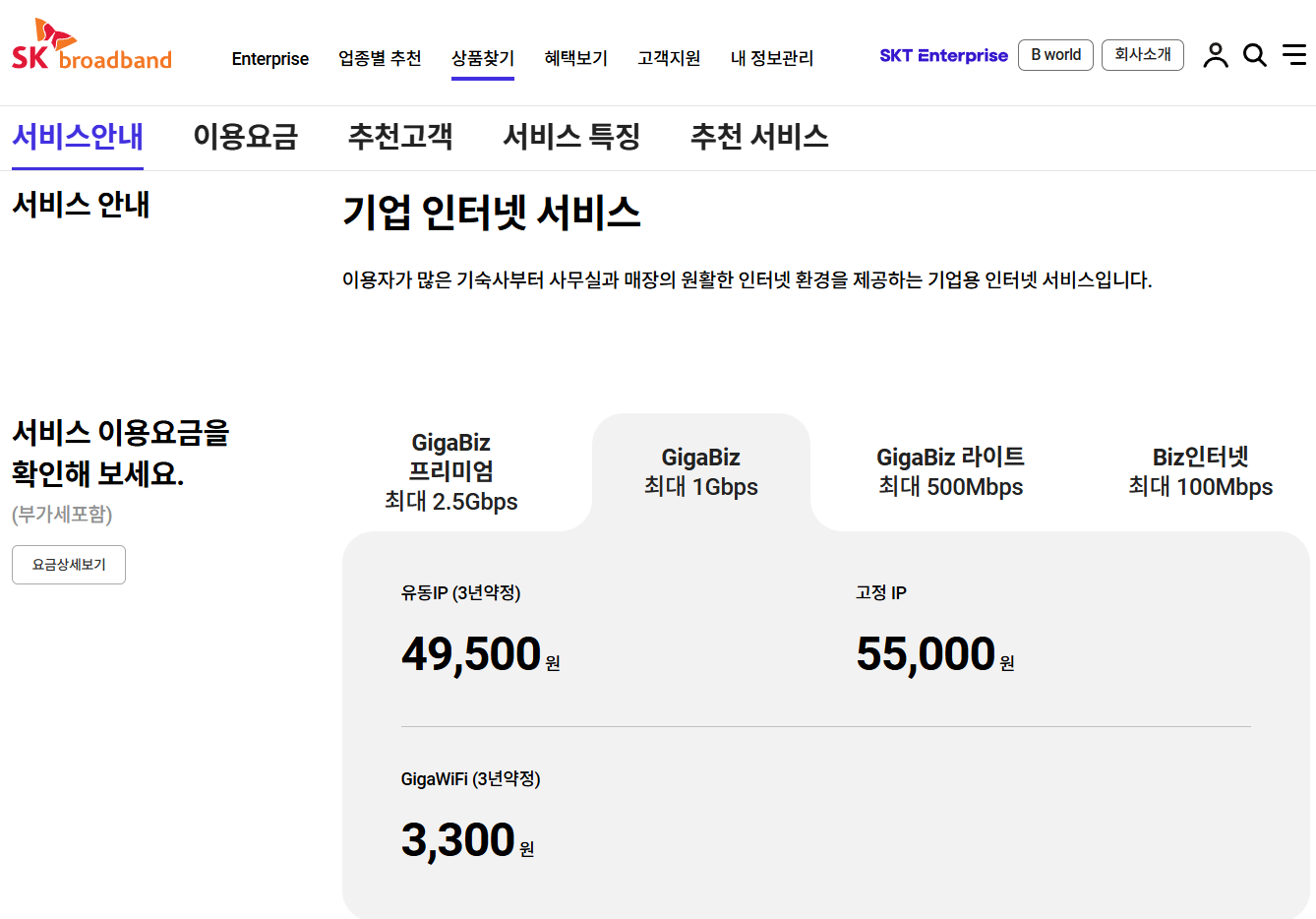Click the 기업 인터넷 서비스 heading
The height and width of the screenshot is (919, 1316).
492,213
